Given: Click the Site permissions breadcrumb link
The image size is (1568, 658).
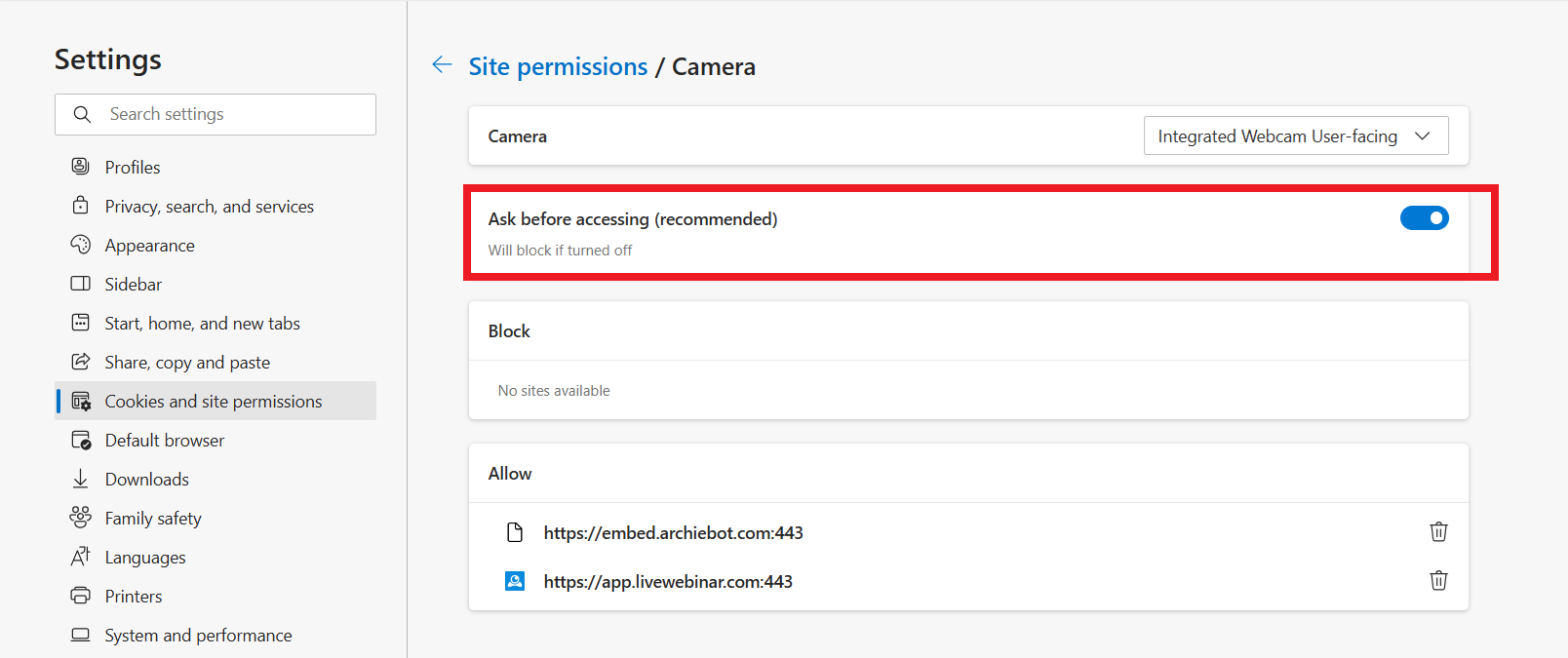Looking at the screenshot, I should [558, 66].
